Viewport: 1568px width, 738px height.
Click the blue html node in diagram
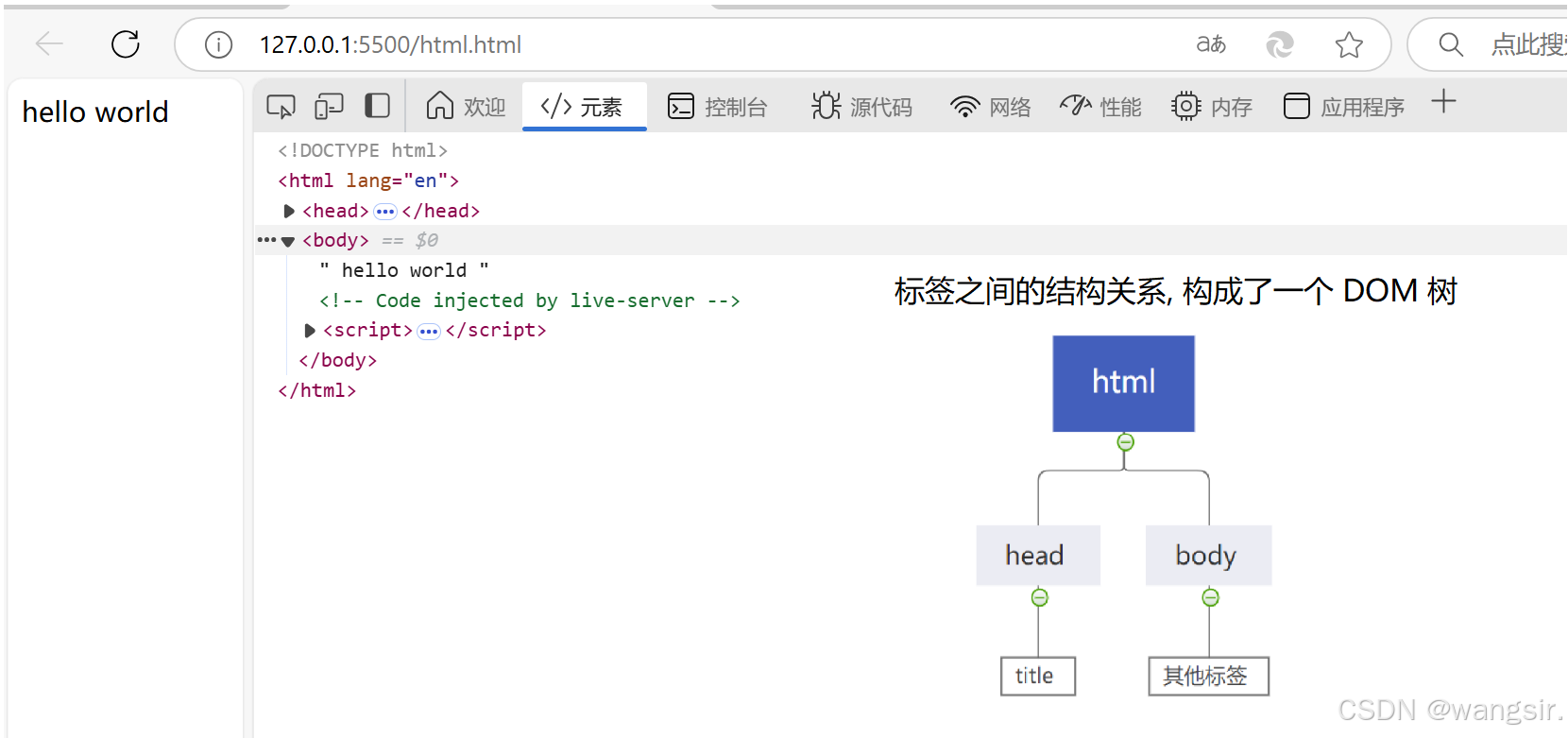[x=1124, y=383]
